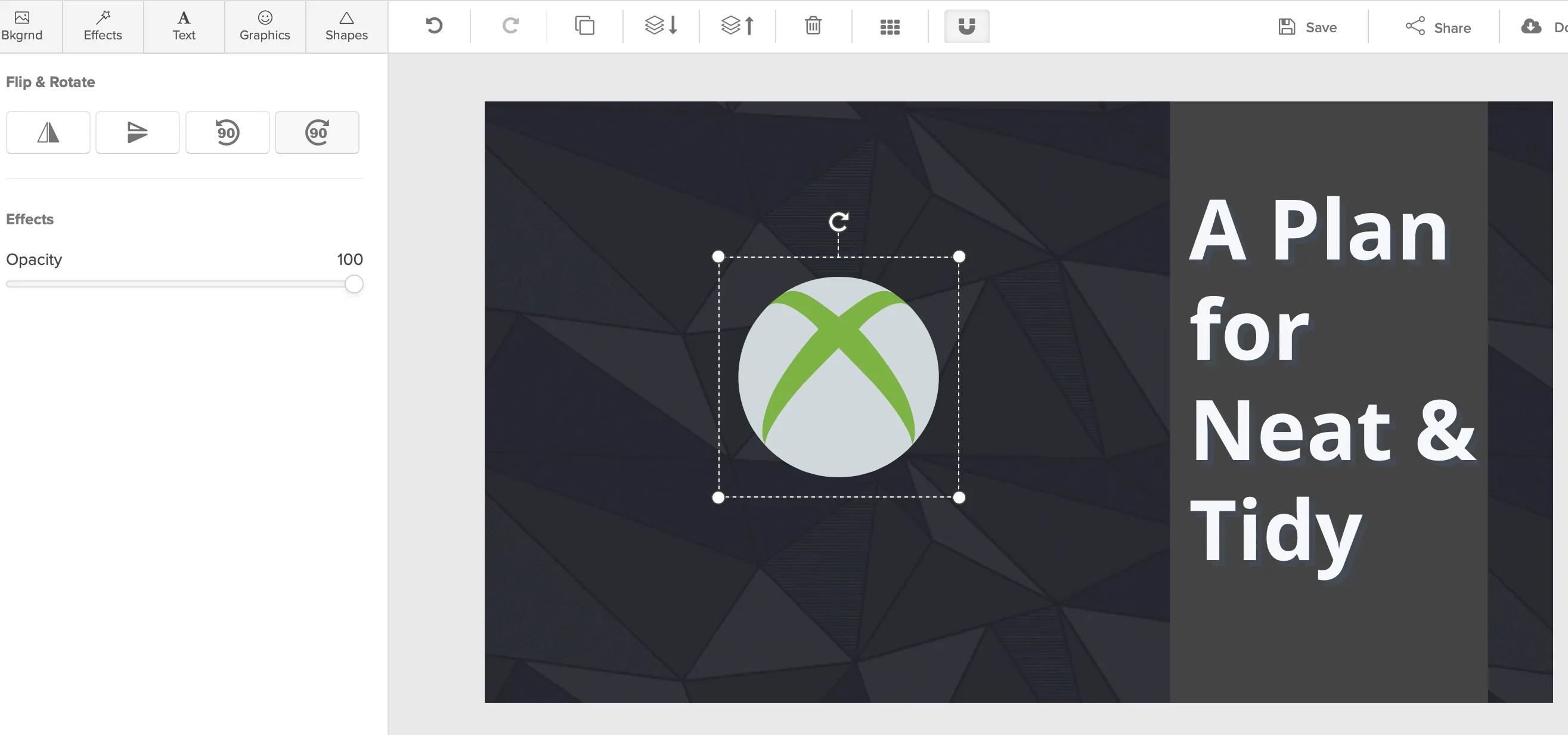This screenshot has height=735, width=1568.
Task: Switch to the Effects tab
Action: tap(103, 26)
